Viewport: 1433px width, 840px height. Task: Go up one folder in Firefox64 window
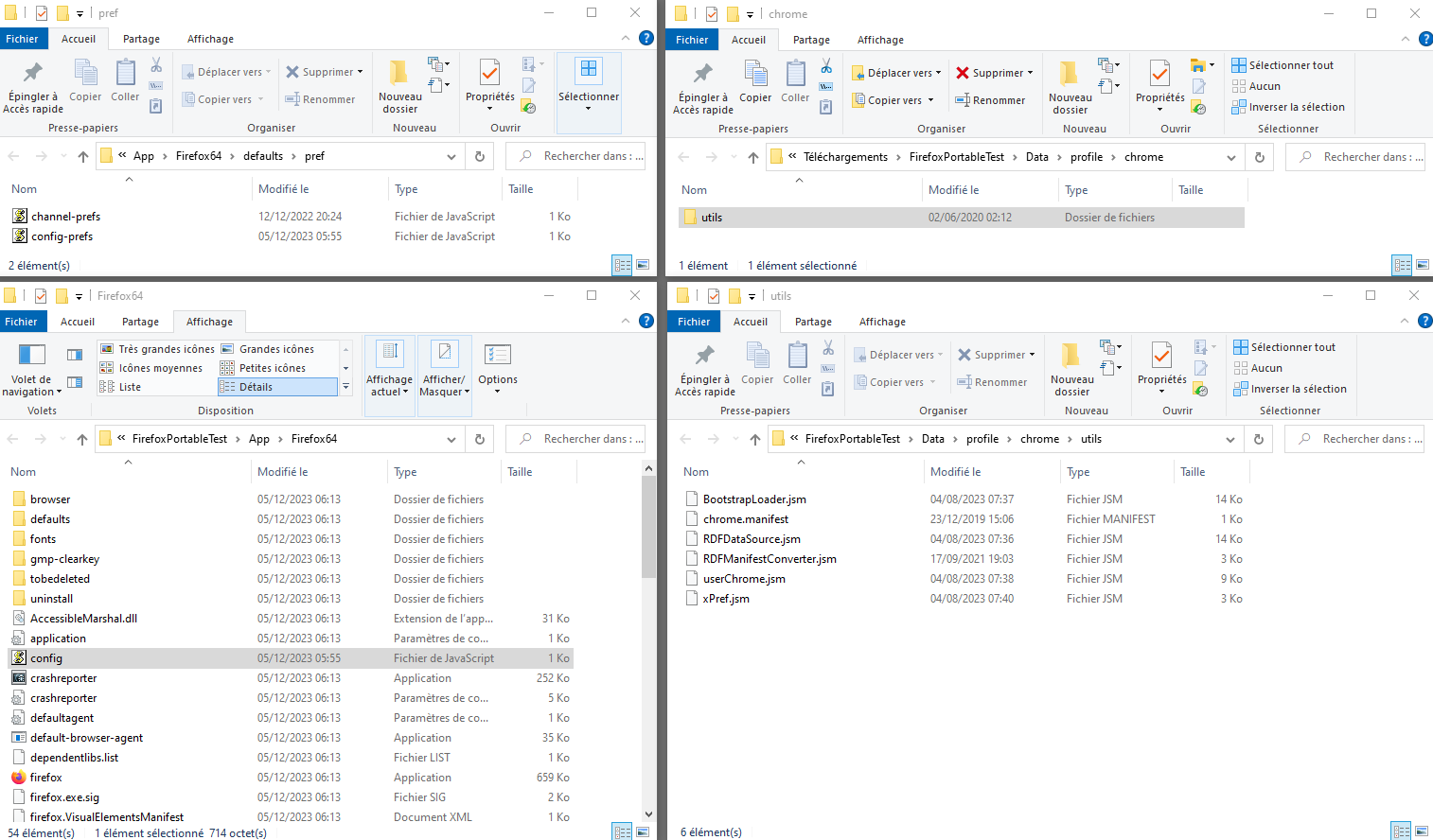(82, 439)
